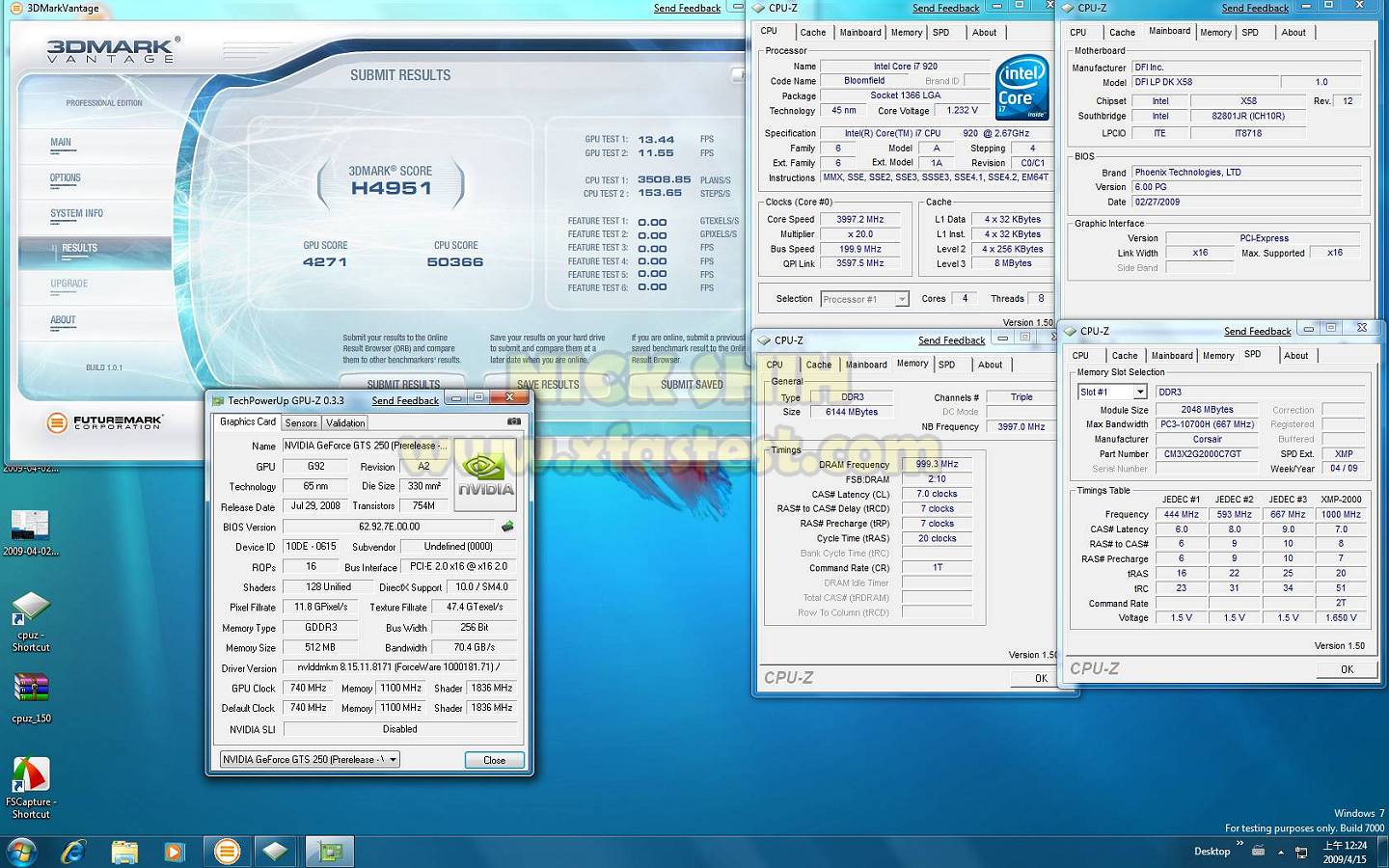Open Windows Explorer folder from the taskbar
Viewport: 1389px width, 868px height.
124,852
